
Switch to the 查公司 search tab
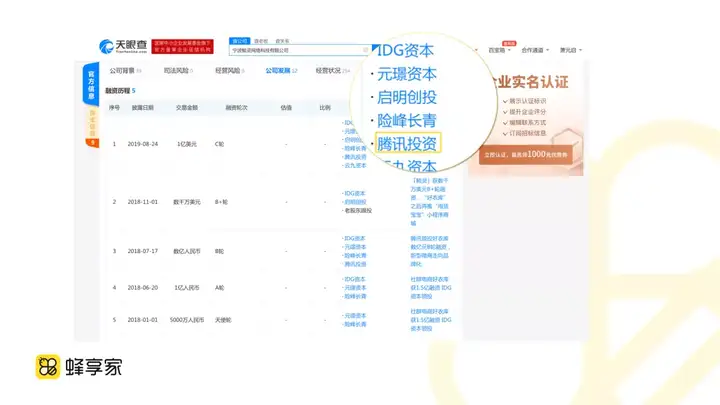(x=240, y=41)
